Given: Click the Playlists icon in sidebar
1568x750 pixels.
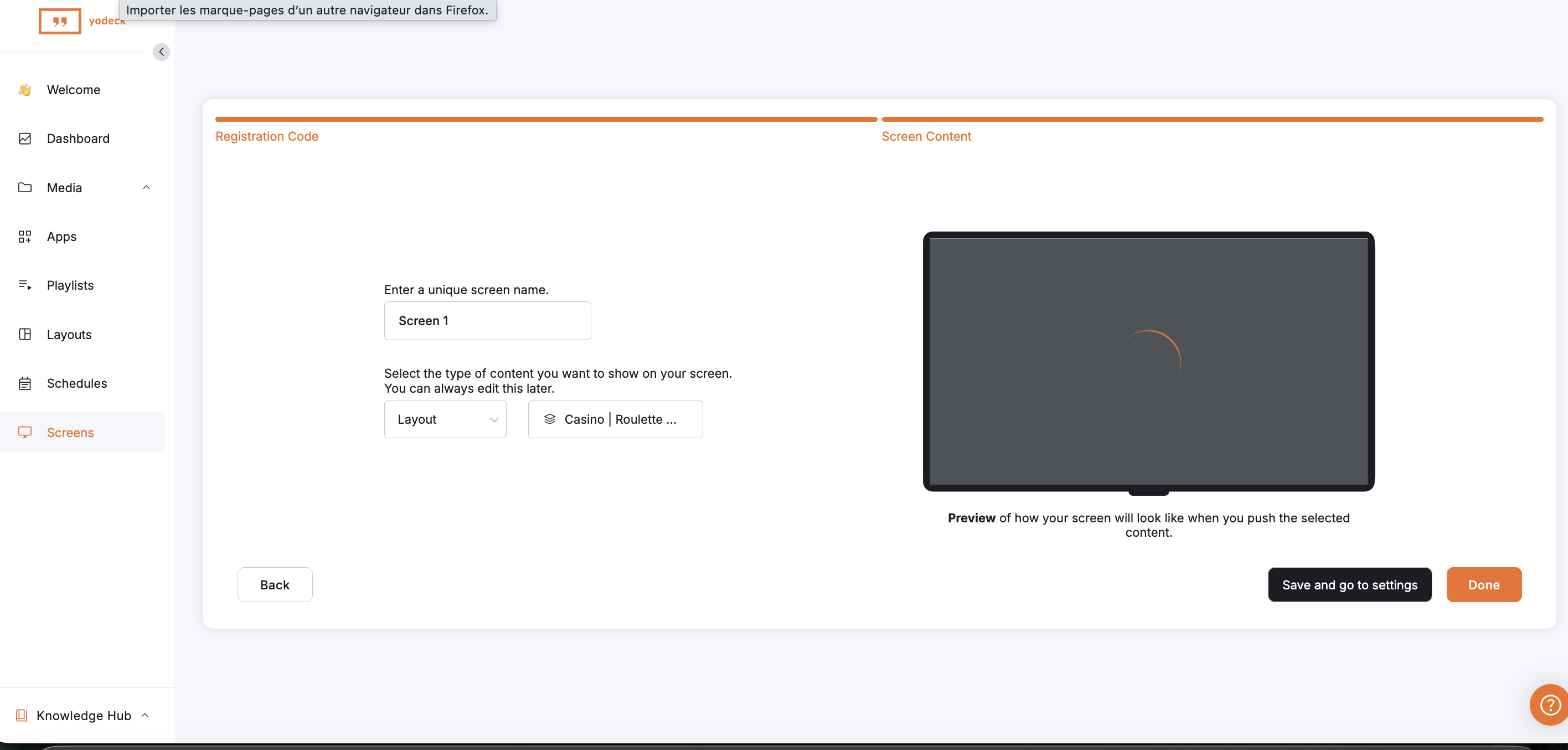Looking at the screenshot, I should [25, 285].
